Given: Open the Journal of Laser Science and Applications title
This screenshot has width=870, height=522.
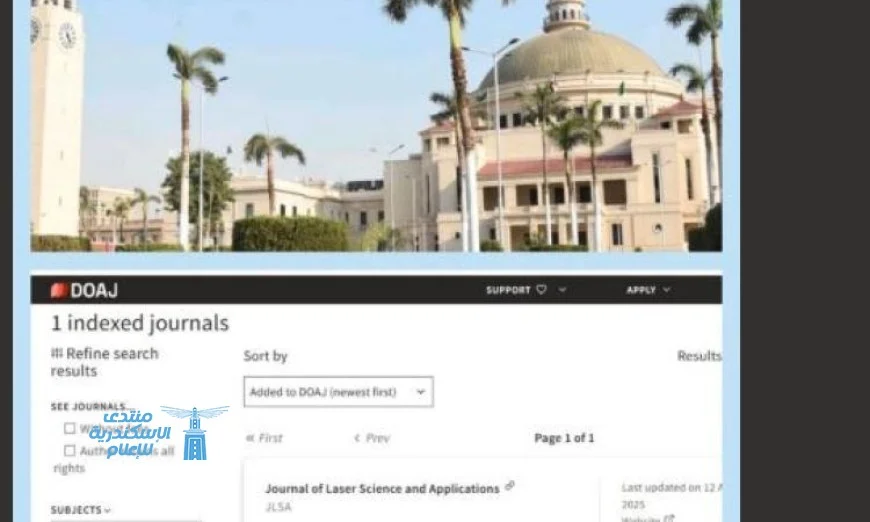Looking at the screenshot, I should [382, 489].
